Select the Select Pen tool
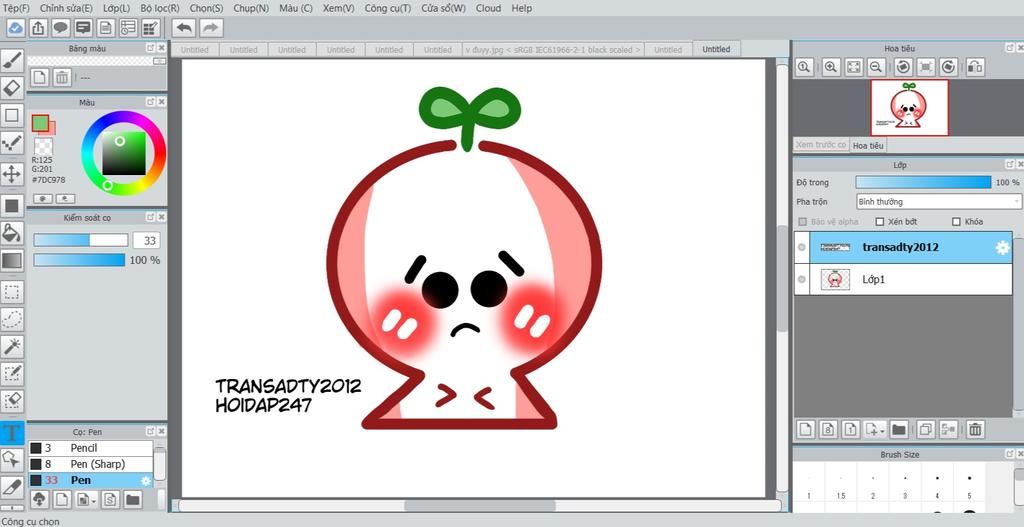This screenshot has width=1024, height=527. tap(12, 374)
